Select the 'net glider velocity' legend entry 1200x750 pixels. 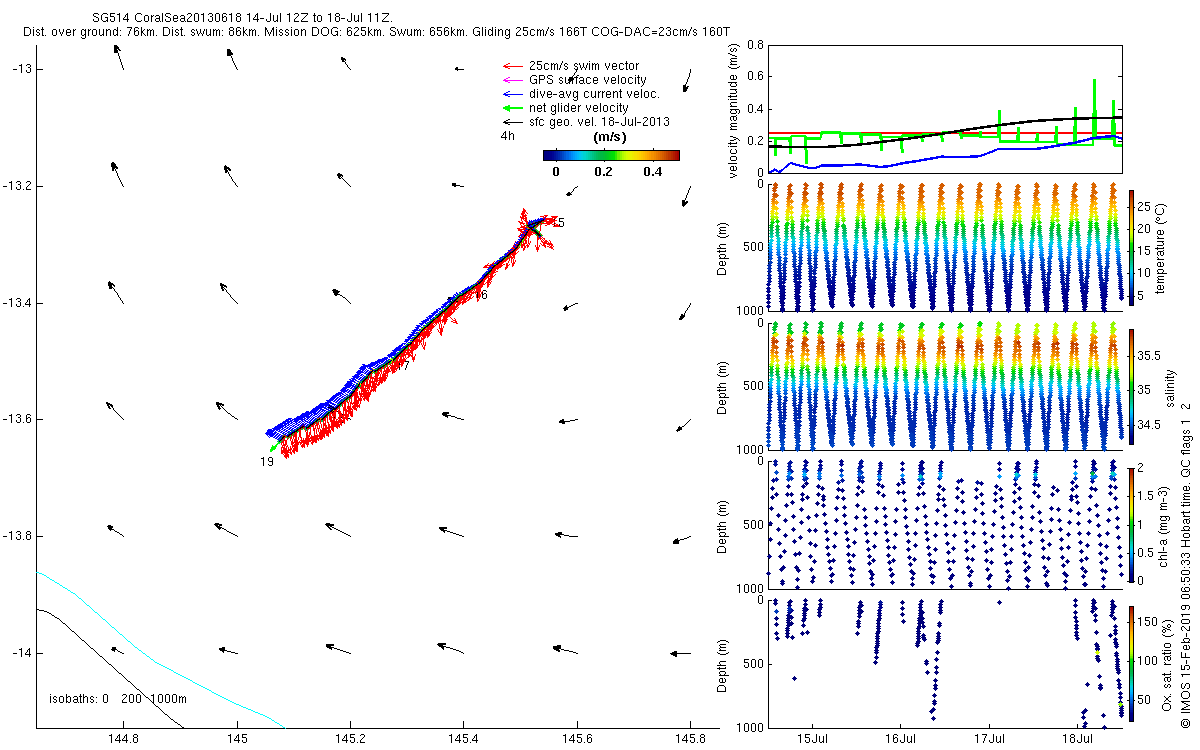577,108
